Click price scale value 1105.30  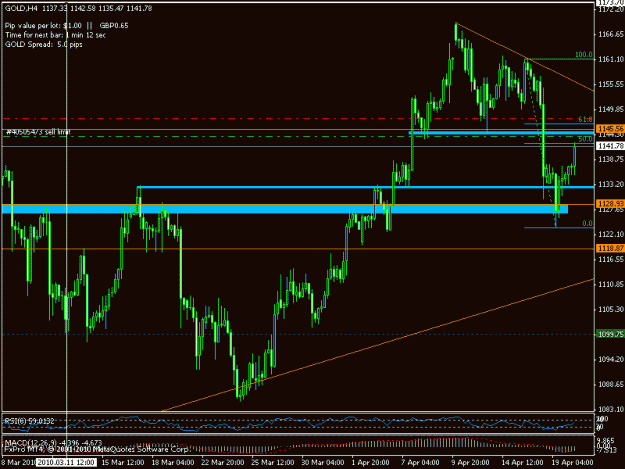pyautogui.click(x=611, y=309)
